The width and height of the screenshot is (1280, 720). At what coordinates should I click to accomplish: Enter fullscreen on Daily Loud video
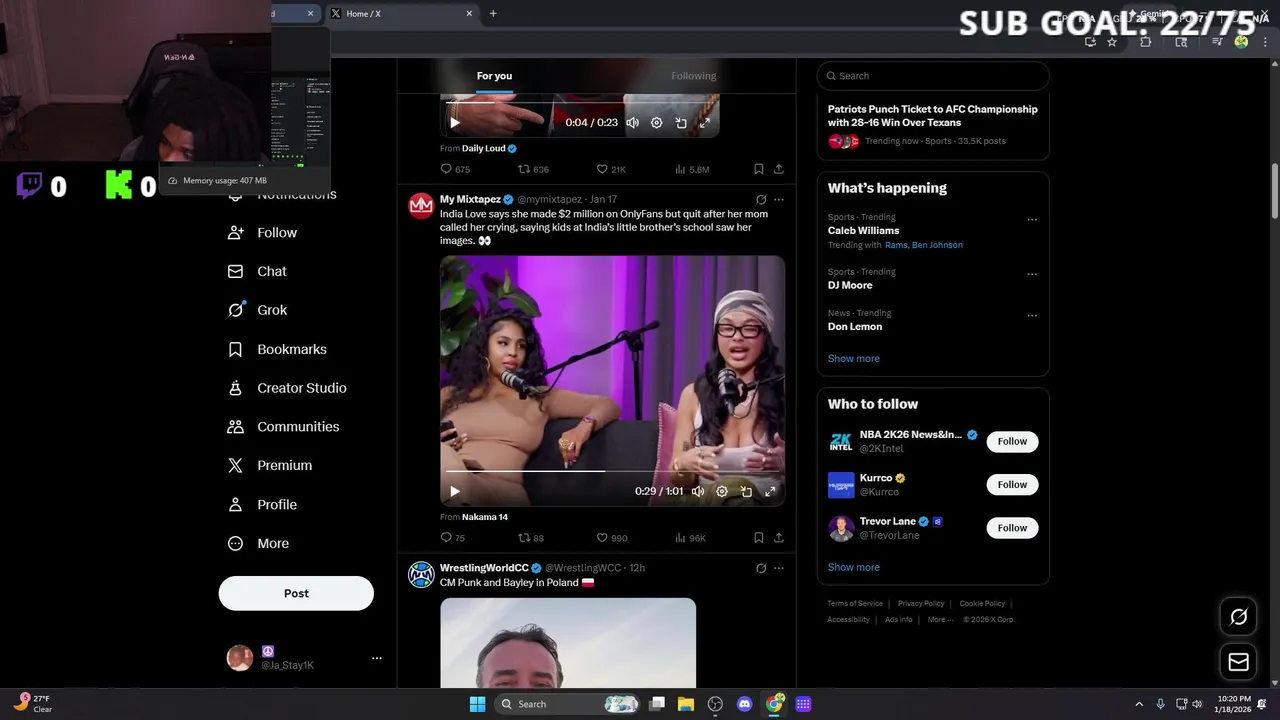tap(705, 123)
